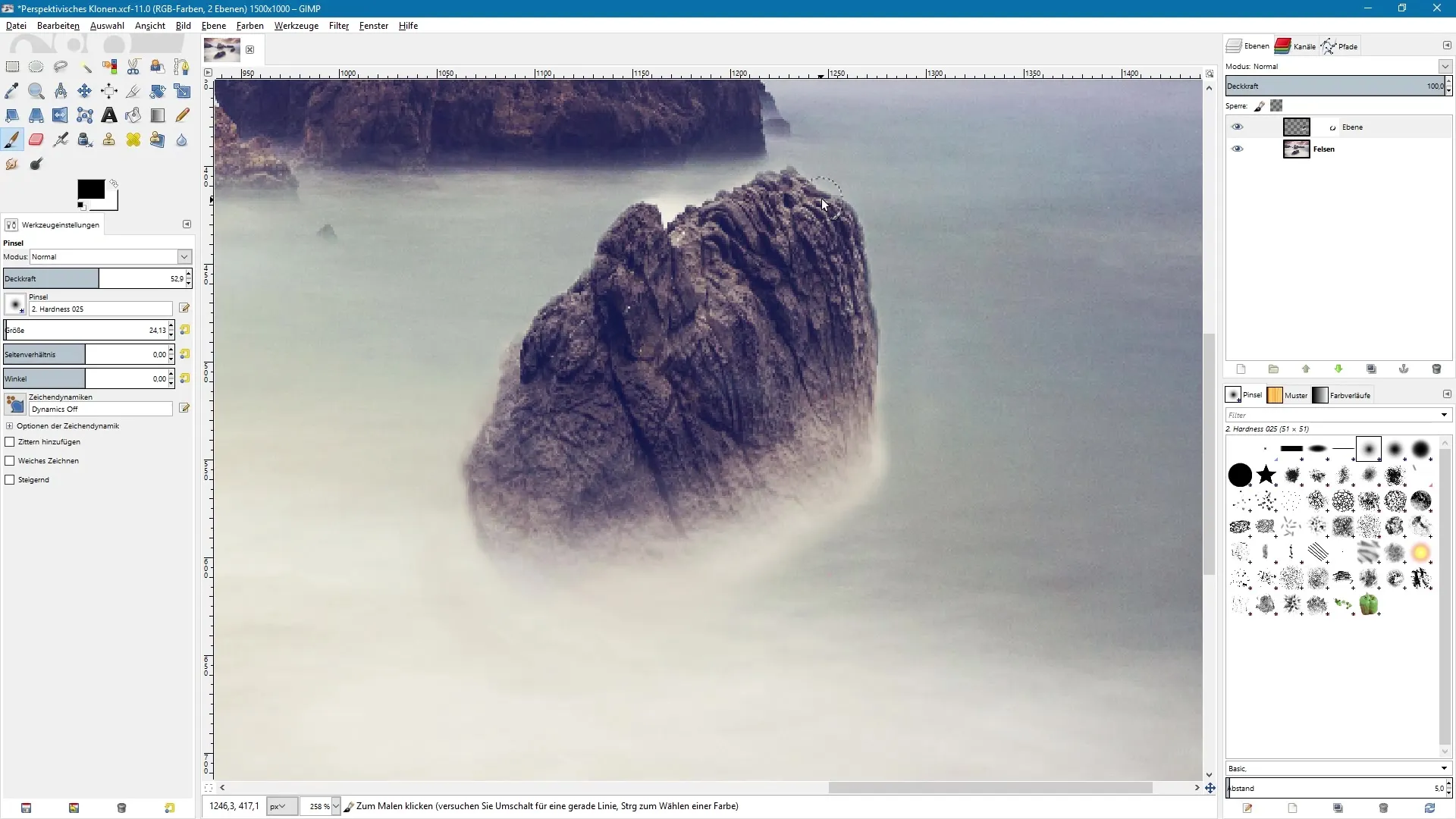Adjust the Größe brush size slider
The height and width of the screenshot is (819, 1456).
point(86,330)
